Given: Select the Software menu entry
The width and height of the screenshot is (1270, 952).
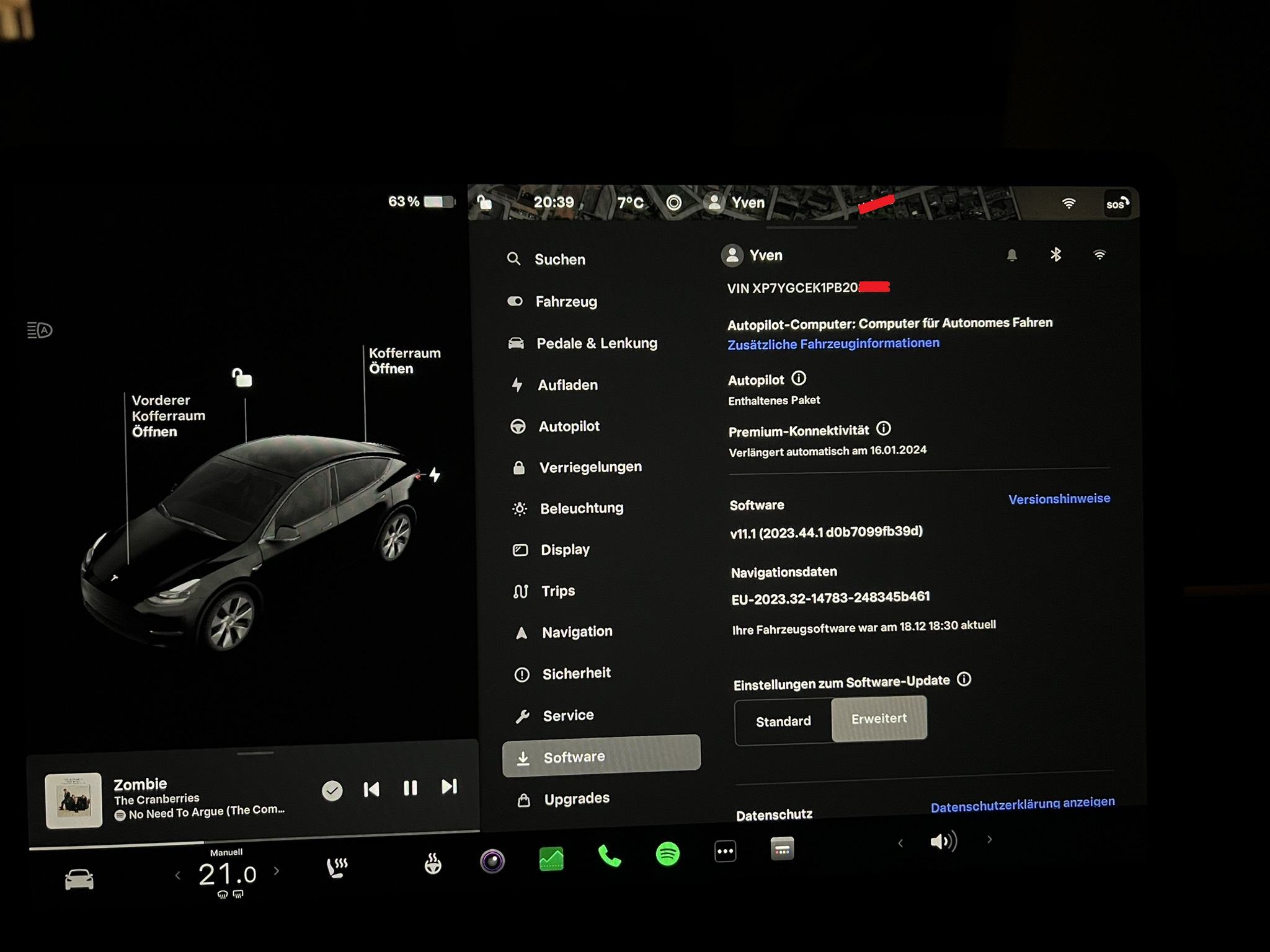Looking at the screenshot, I should (601, 756).
